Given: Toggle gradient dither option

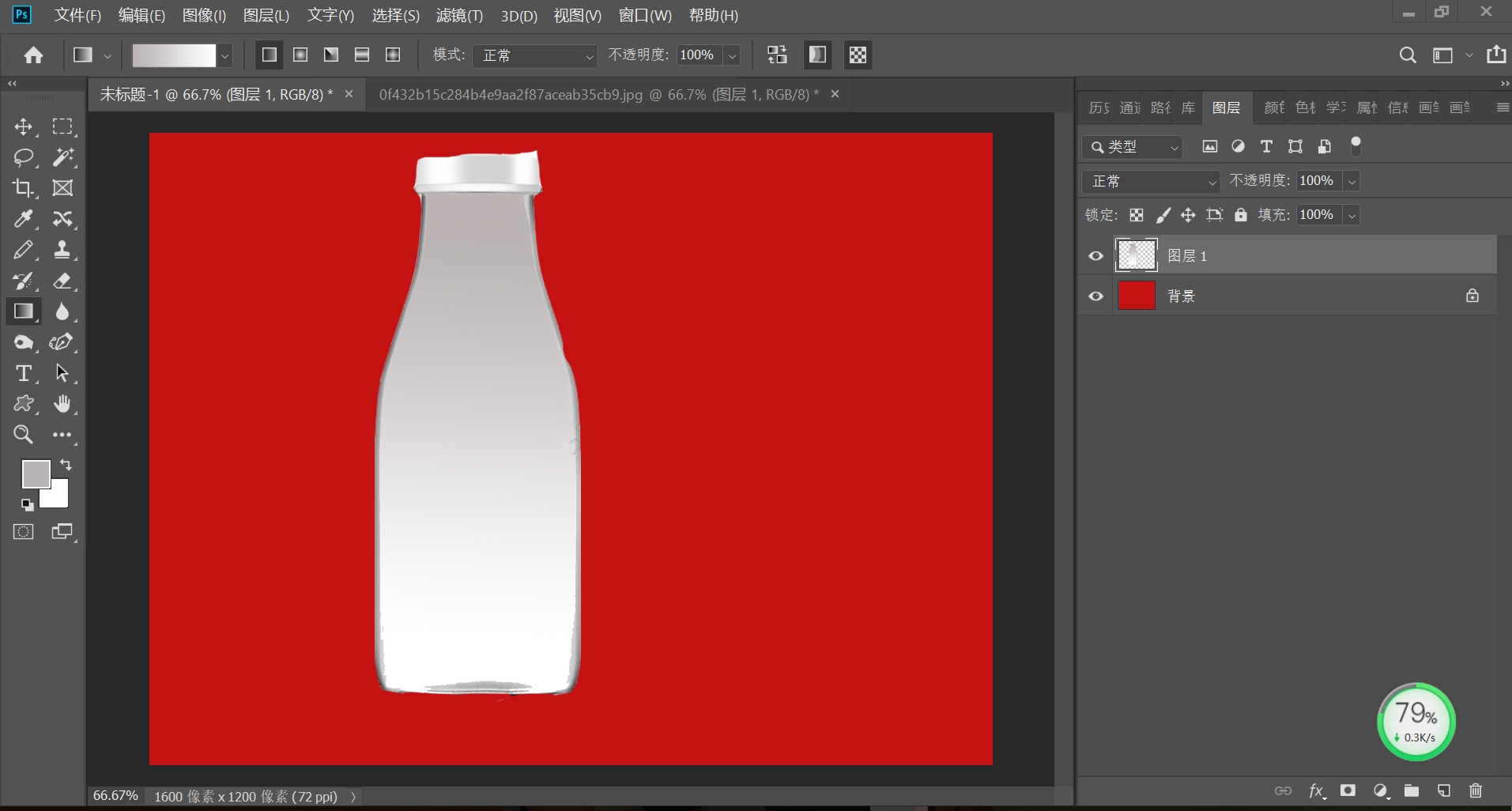Looking at the screenshot, I should 817,55.
